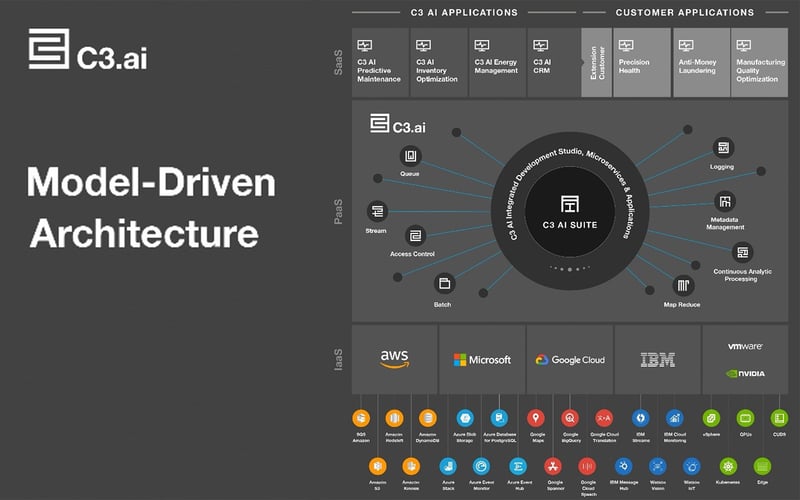Select the Anti-Money Laundering tile
Viewport: 800px width, 500px height.
pos(702,62)
